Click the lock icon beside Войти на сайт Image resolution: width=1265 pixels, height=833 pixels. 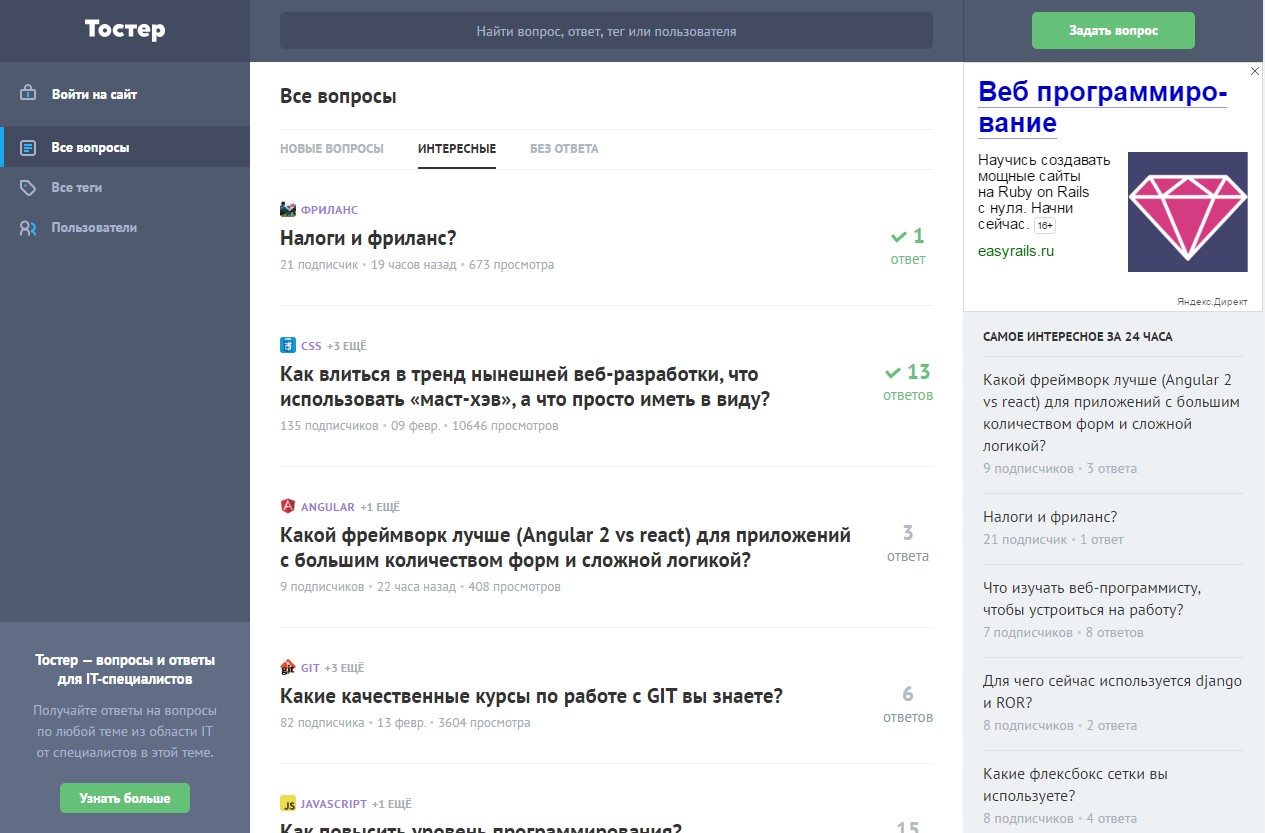pos(28,94)
